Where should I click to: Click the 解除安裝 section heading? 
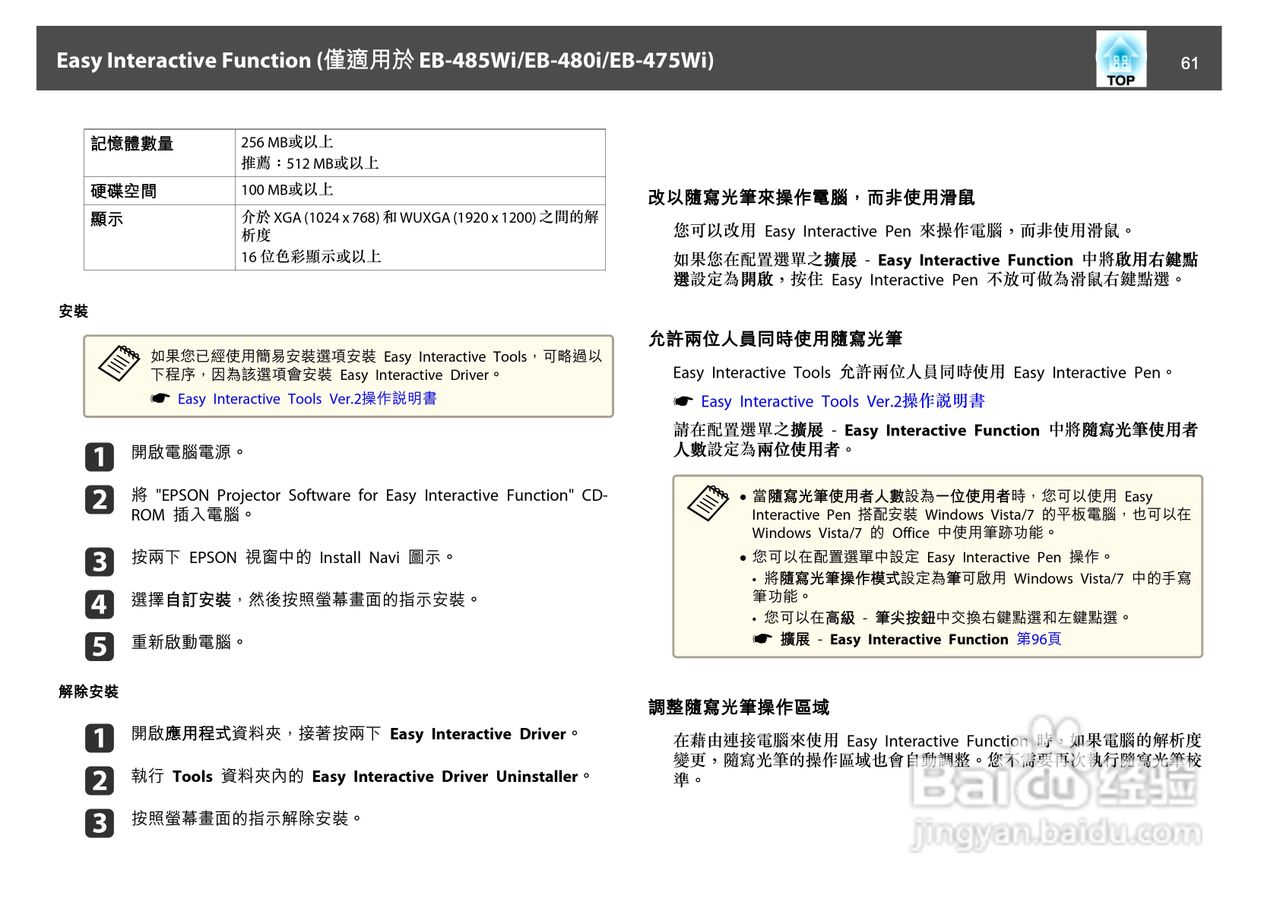pyautogui.click(x=88, y=691)
